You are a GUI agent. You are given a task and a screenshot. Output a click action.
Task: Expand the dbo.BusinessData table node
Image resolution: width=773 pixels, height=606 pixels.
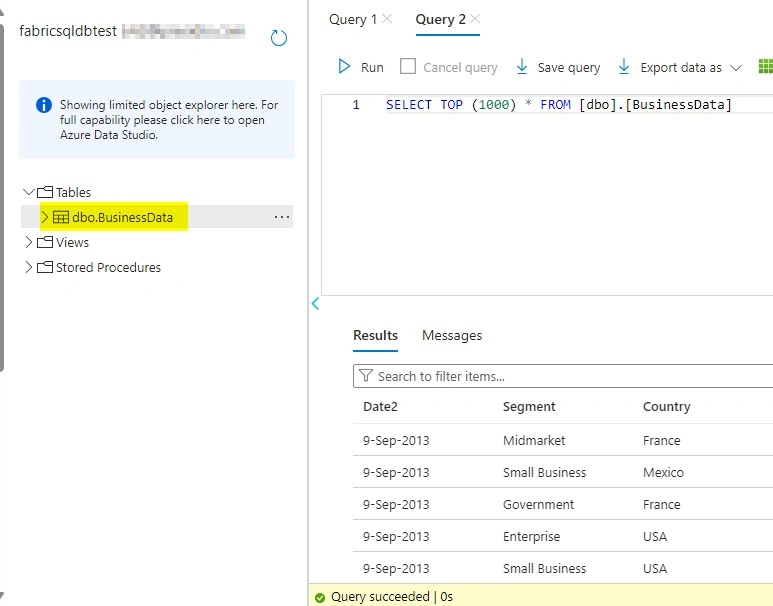coord(45,217)
